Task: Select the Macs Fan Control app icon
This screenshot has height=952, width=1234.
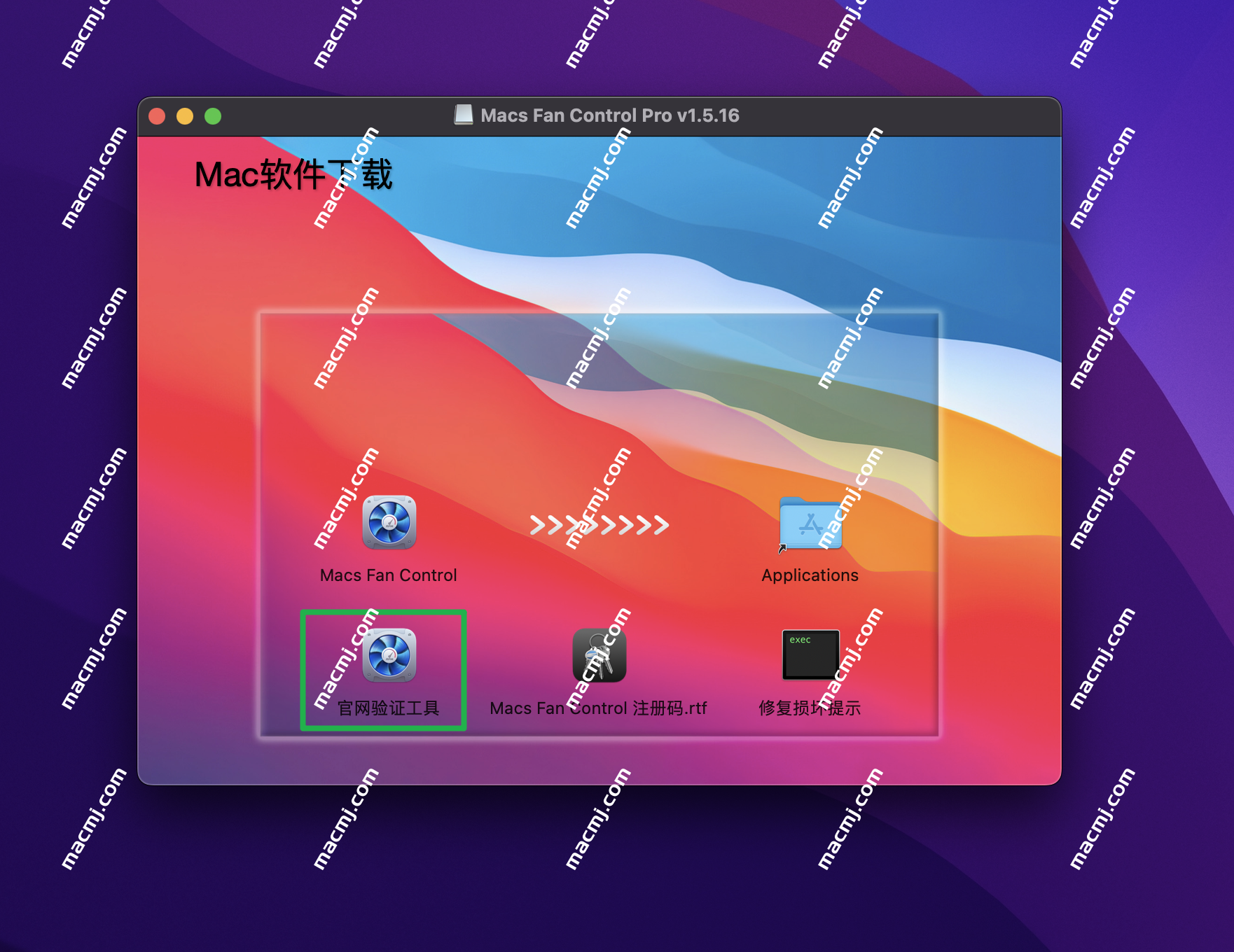Action: coord(389,522)
